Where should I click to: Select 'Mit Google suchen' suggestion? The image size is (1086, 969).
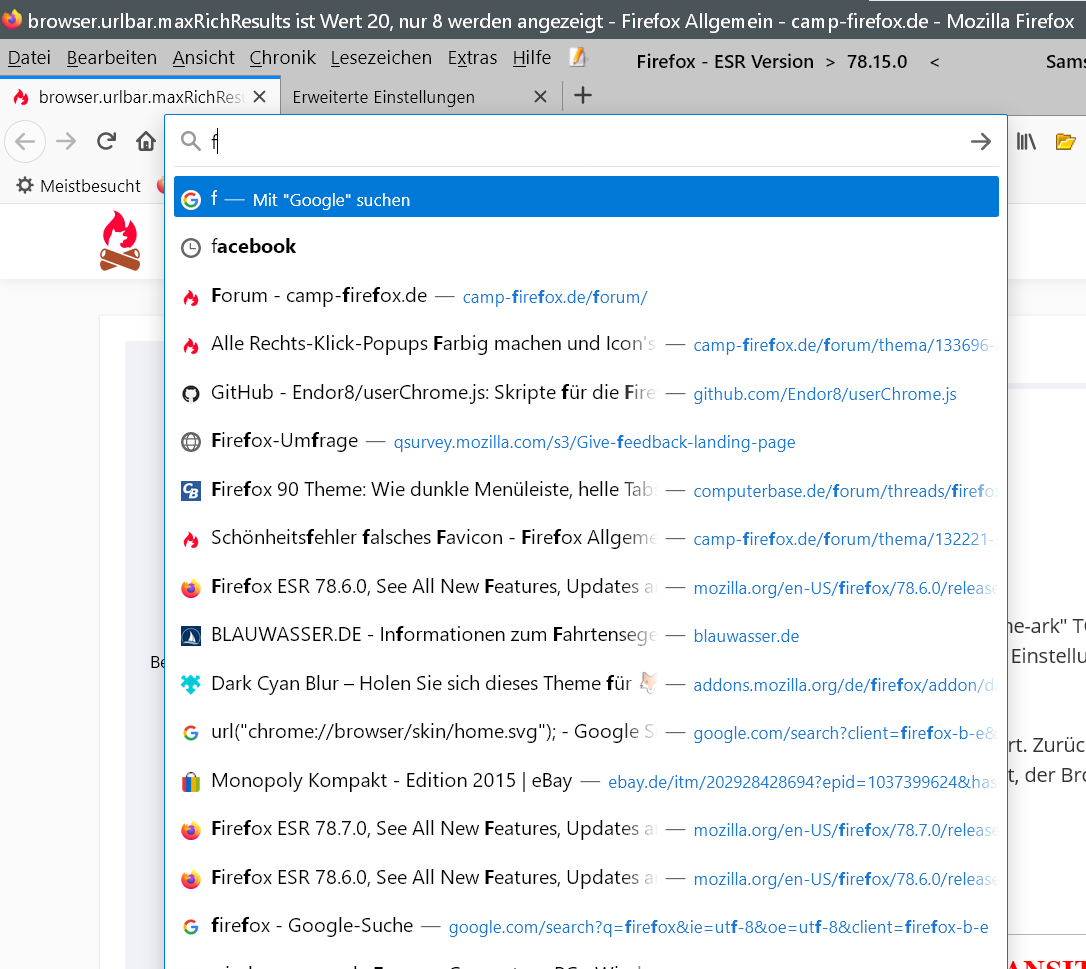coord(586,197)
